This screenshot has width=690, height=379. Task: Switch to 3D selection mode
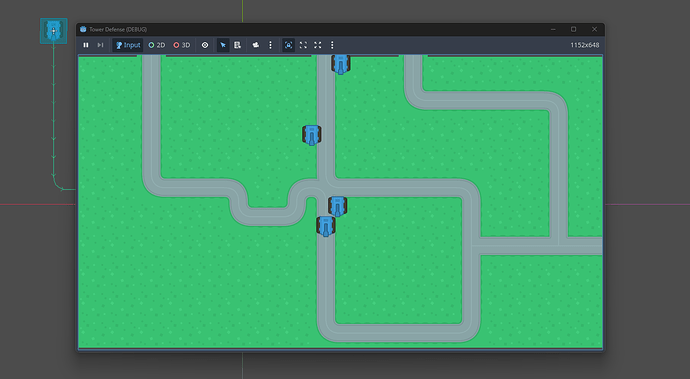(182, 45)
